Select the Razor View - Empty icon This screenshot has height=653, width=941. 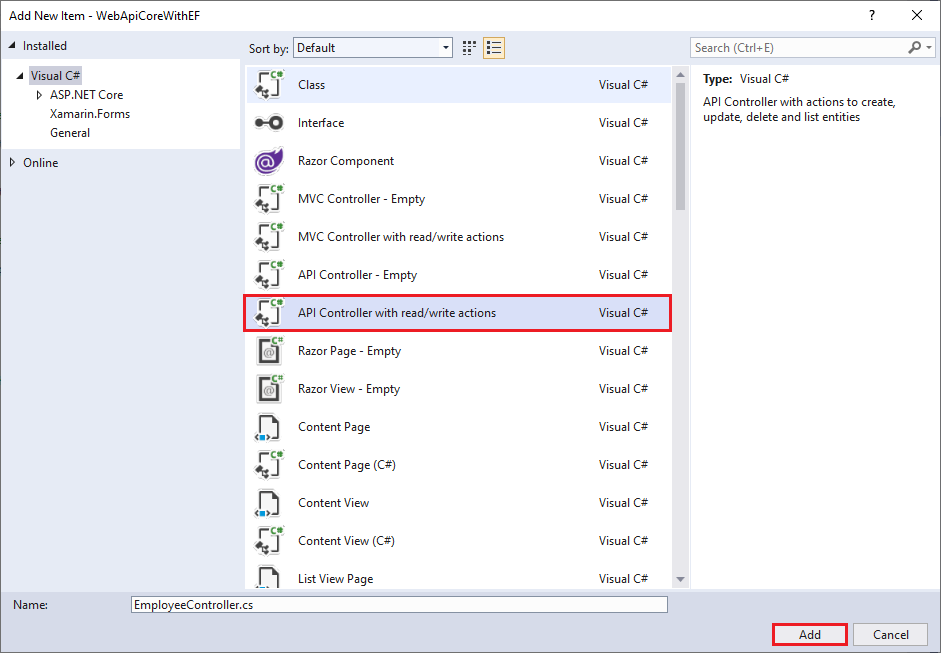[269, 389]
